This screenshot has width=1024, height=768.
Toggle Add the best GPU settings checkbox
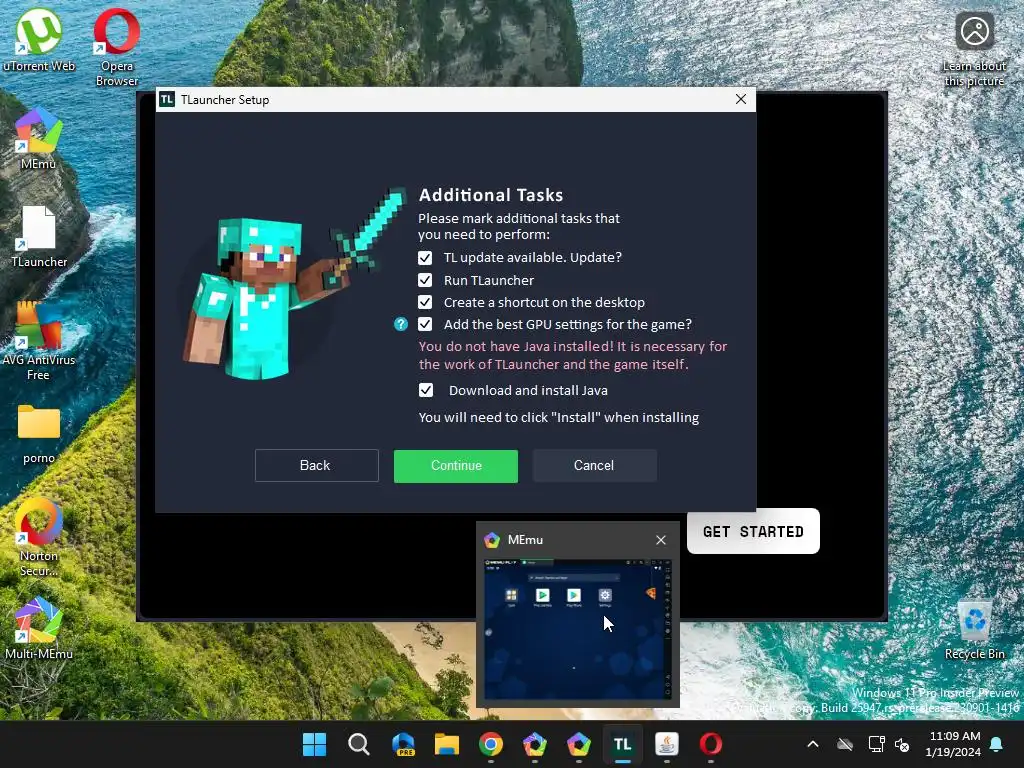click(425, 324)
